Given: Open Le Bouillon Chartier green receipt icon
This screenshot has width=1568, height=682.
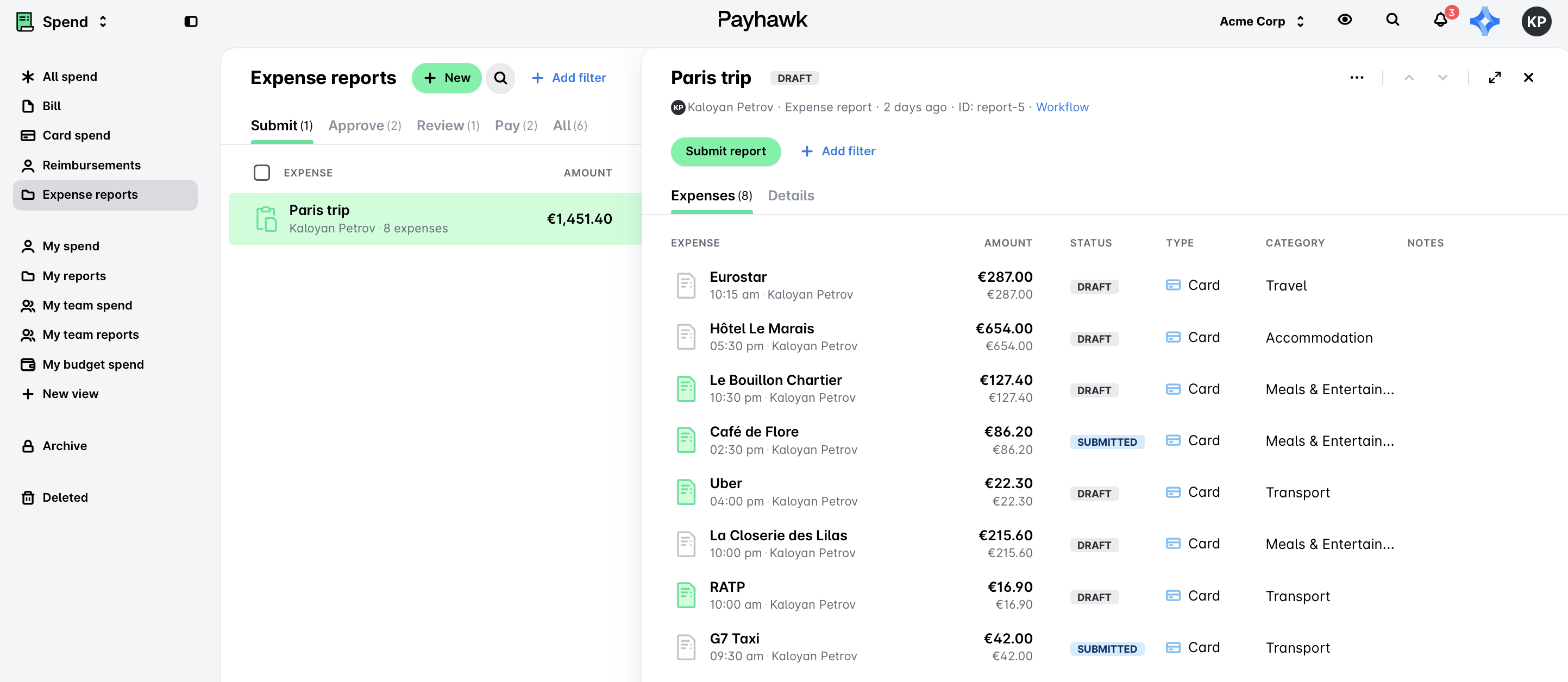Looking at the screenshot, I should pyautogui.click(x=686, y=389).
